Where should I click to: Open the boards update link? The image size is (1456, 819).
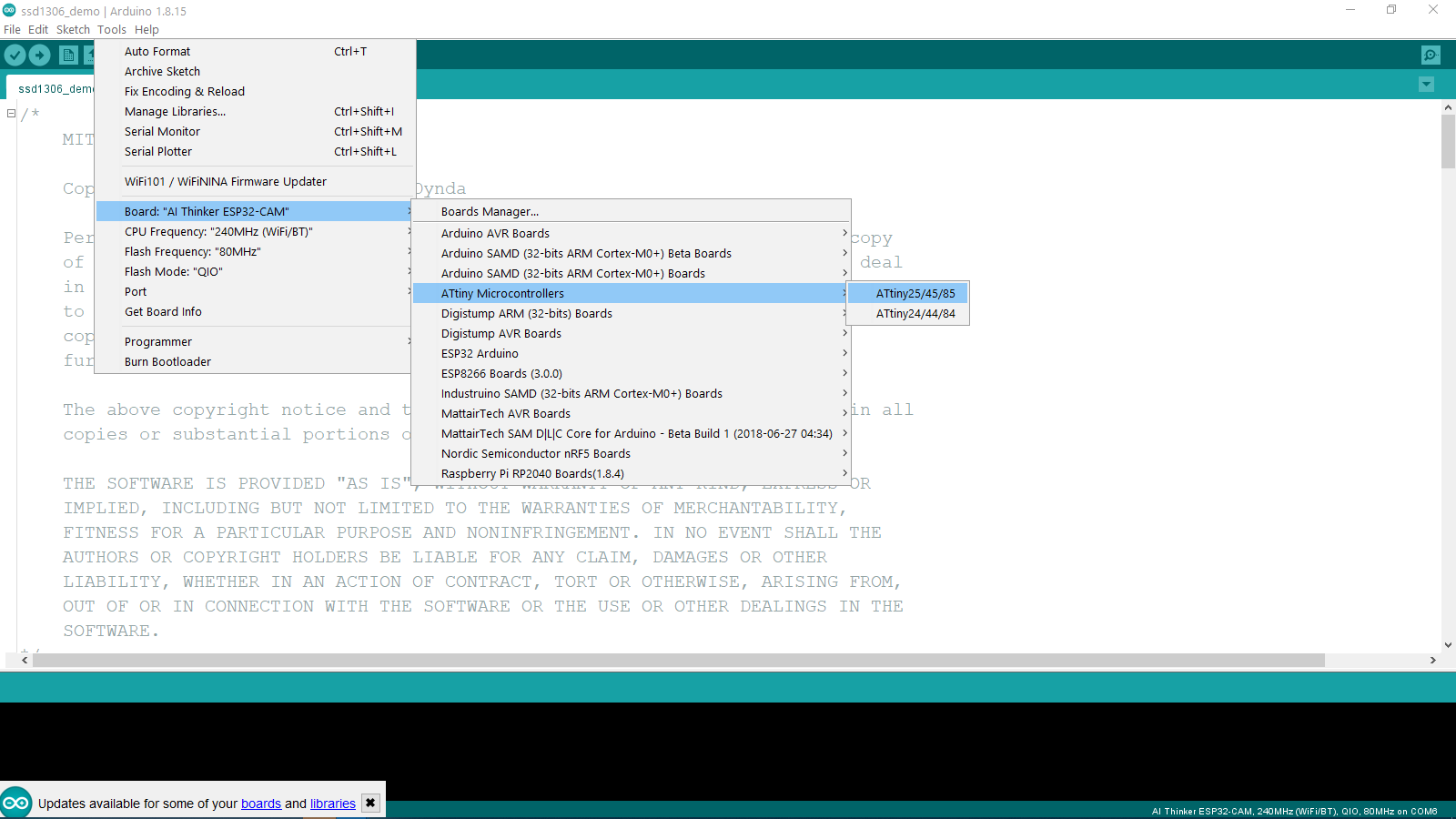(x=261, y=804)
